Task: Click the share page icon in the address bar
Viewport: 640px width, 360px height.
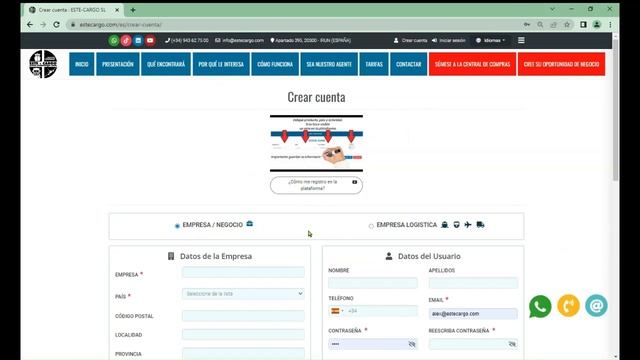Action: point(553,24)
